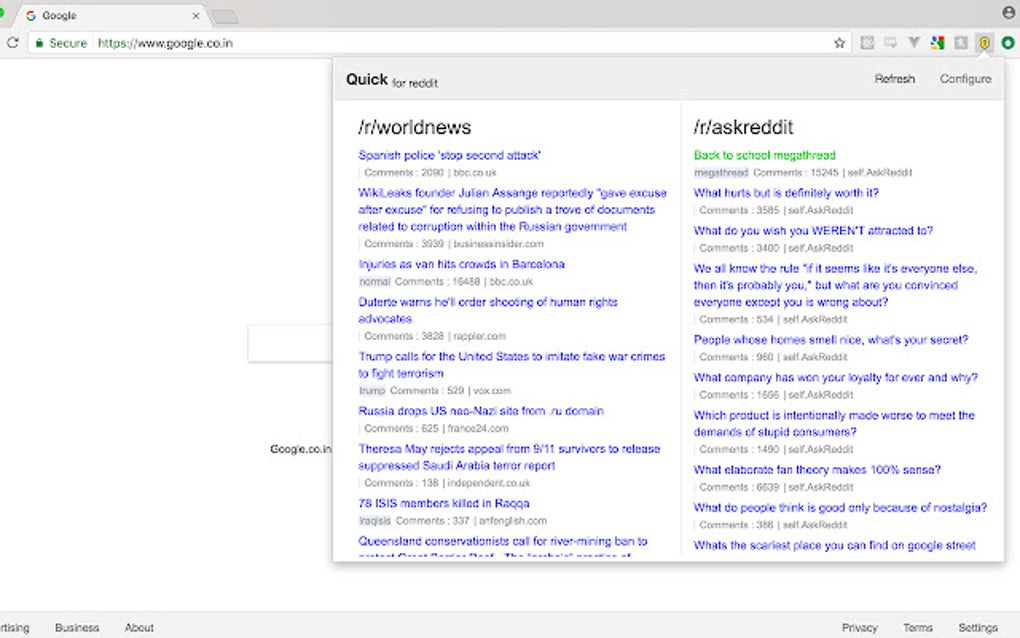Open the colorful Google extension icon
This screenshot has height=638, width=1020.
point(938,42)
